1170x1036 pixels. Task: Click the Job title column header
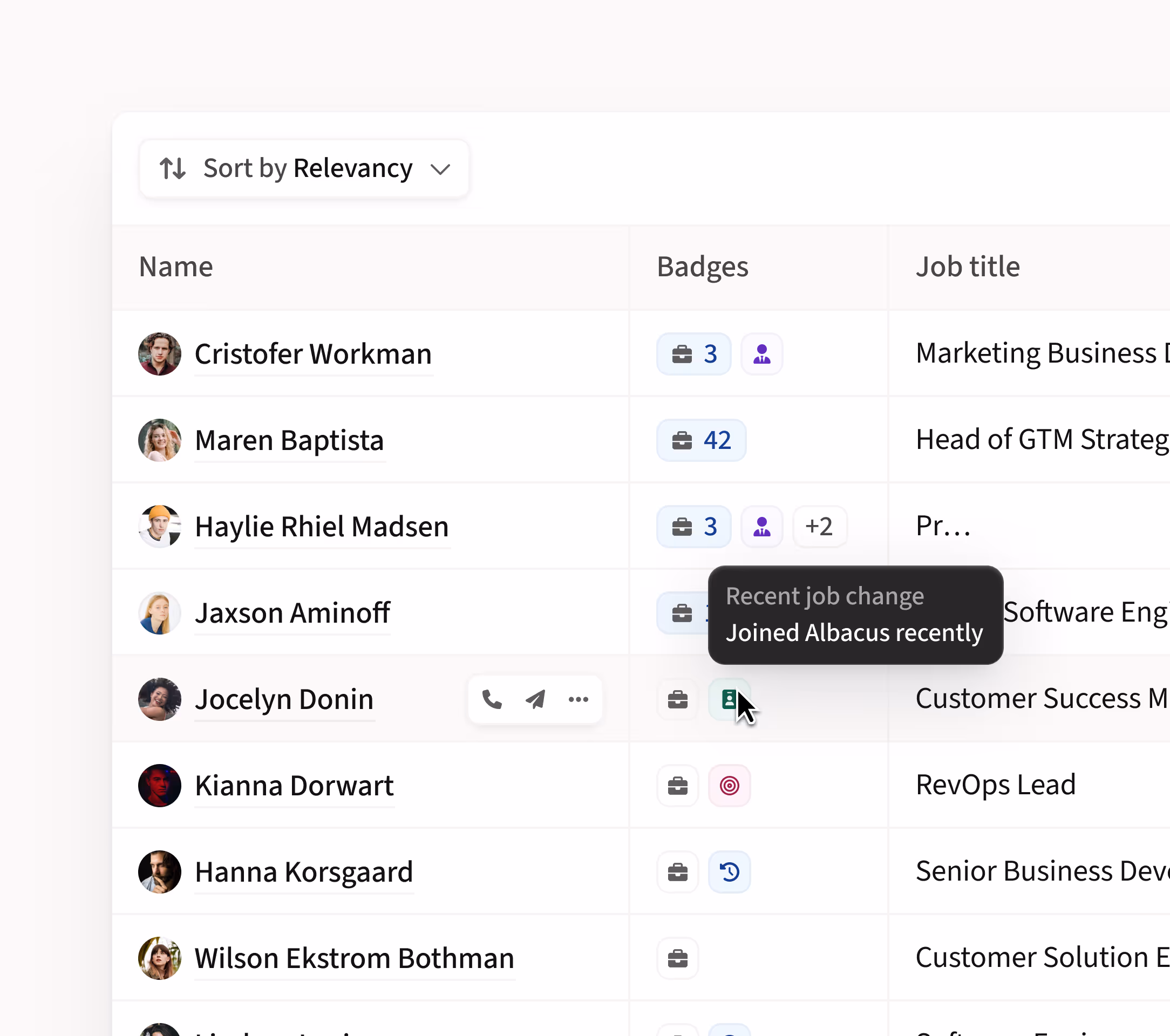968,267
